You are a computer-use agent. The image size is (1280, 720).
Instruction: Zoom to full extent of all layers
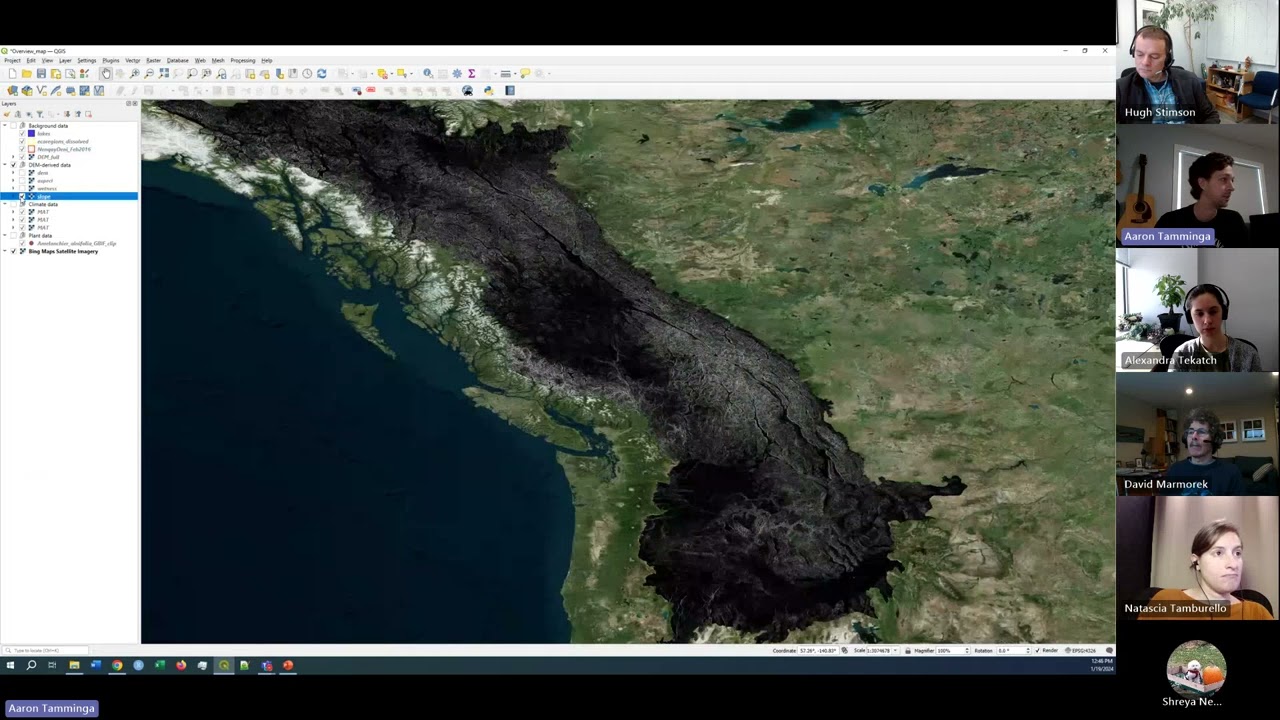coord(164,73)
